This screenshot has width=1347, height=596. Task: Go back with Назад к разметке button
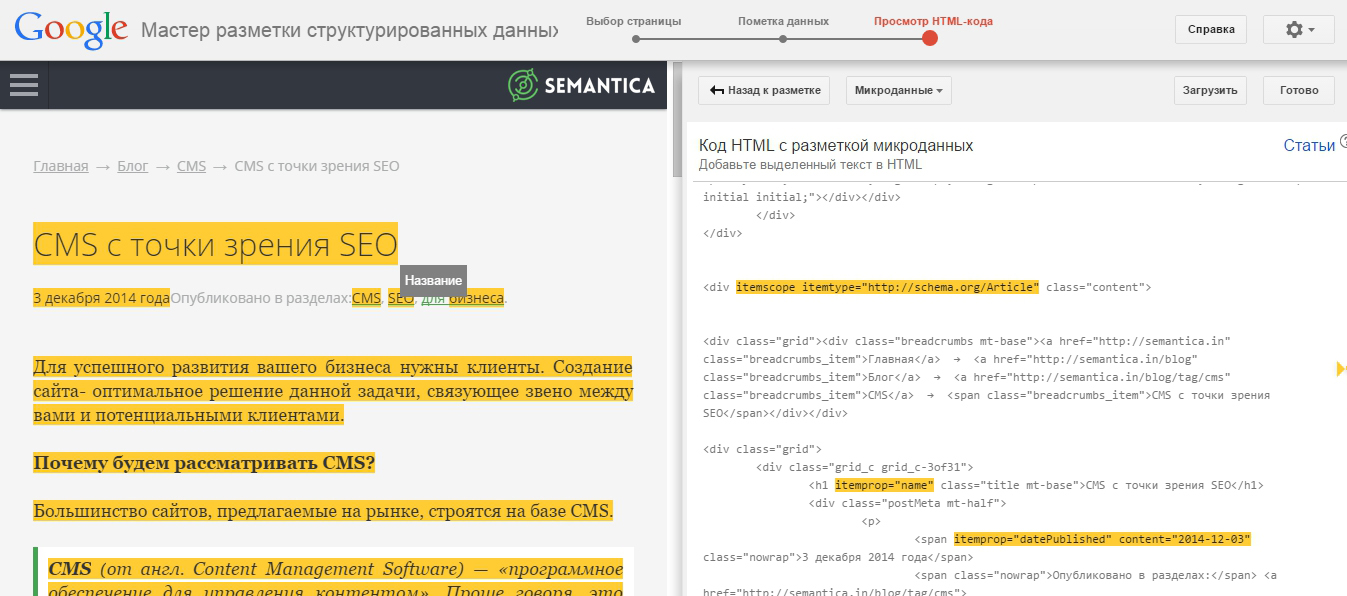tap(764, 90)
